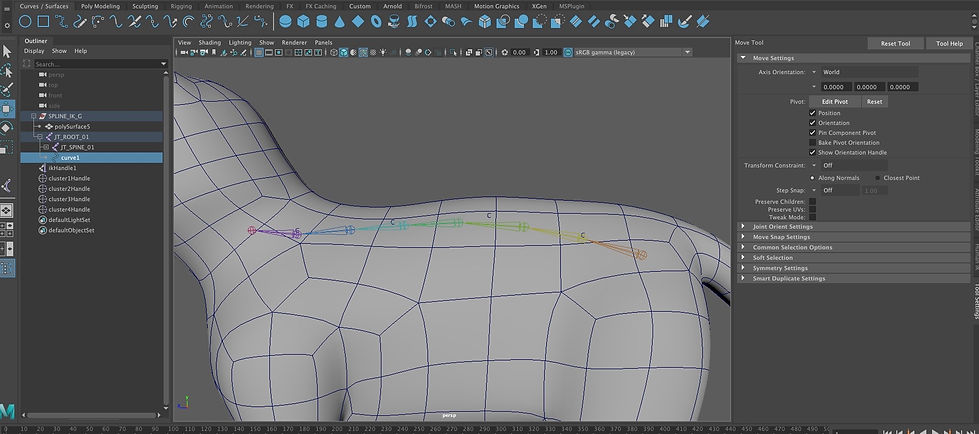
Task: Open the viewport Panels menu
Action: [x=323, y=42]
